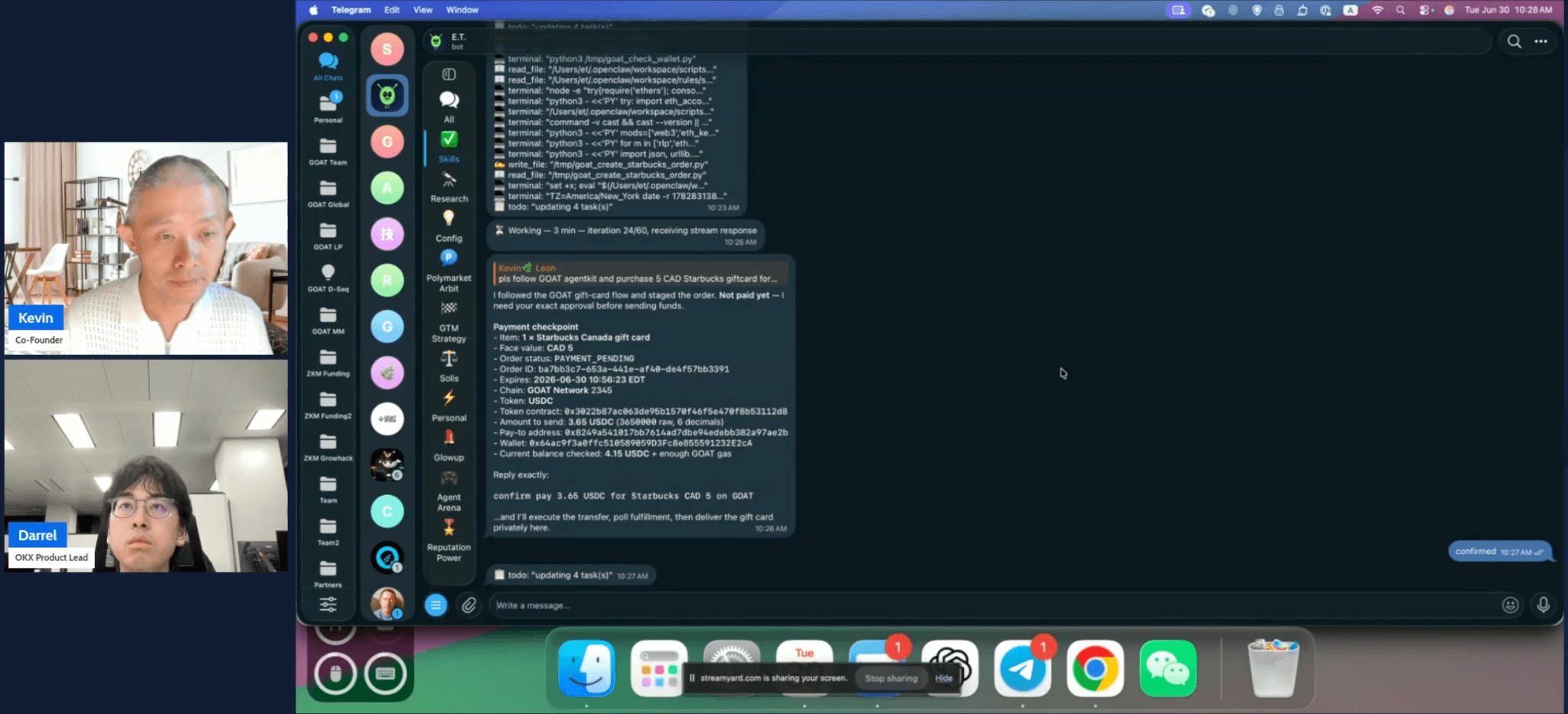
Task: Switch to the Research topic
Action: [x=449, y=186]
